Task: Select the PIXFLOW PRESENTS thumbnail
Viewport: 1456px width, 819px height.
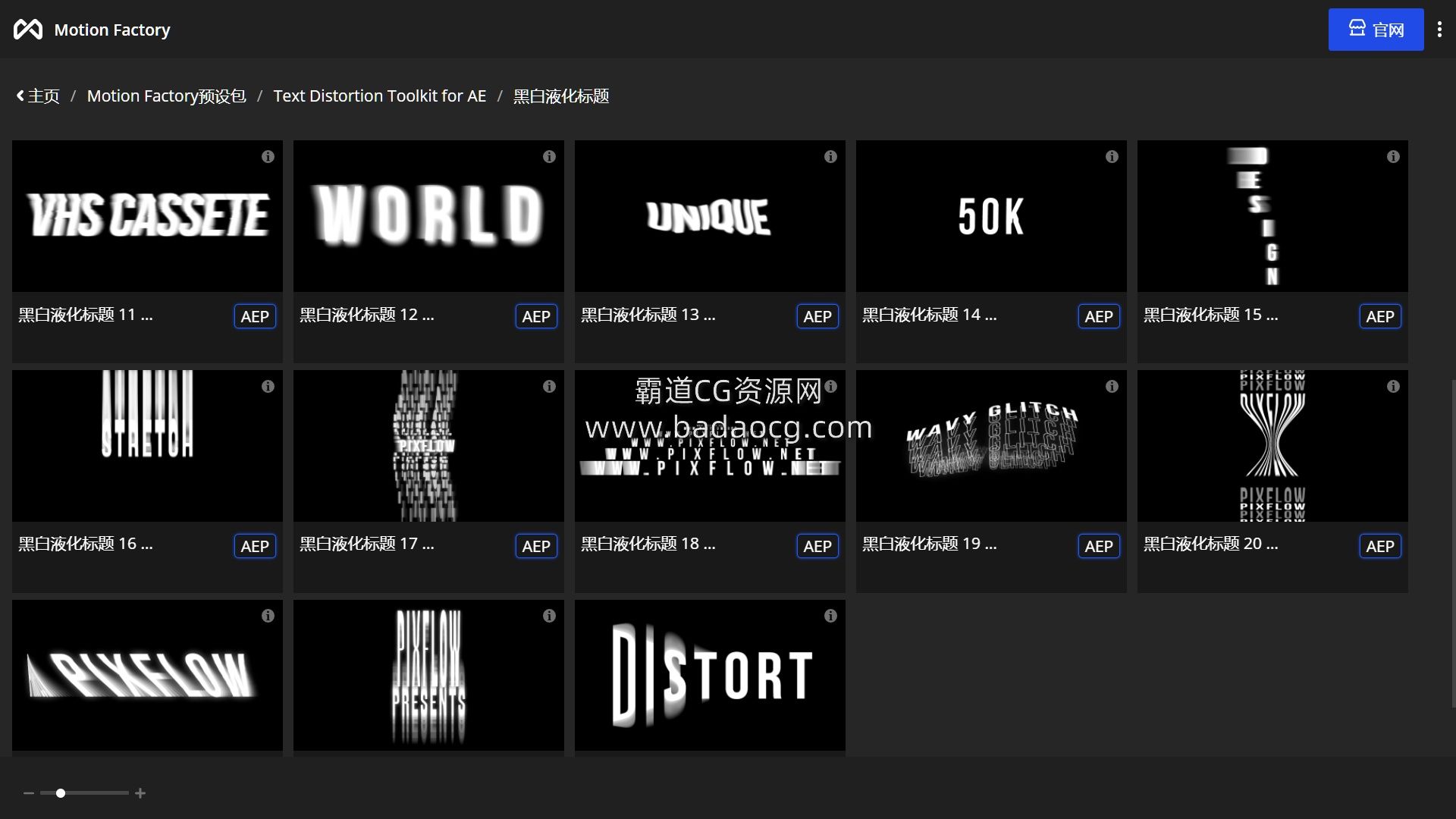Action: (x=428, y=676)
